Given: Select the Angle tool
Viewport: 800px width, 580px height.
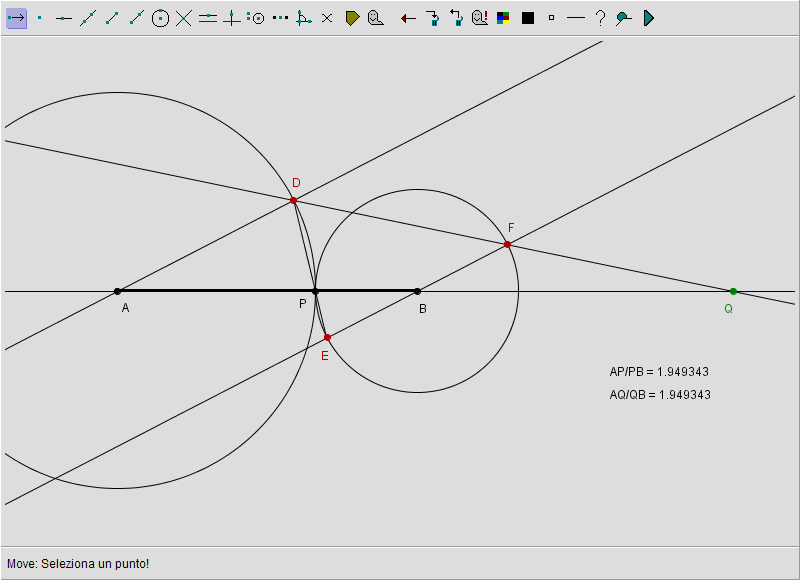Looking at the screenshot, I should click(x=304, y=18).
